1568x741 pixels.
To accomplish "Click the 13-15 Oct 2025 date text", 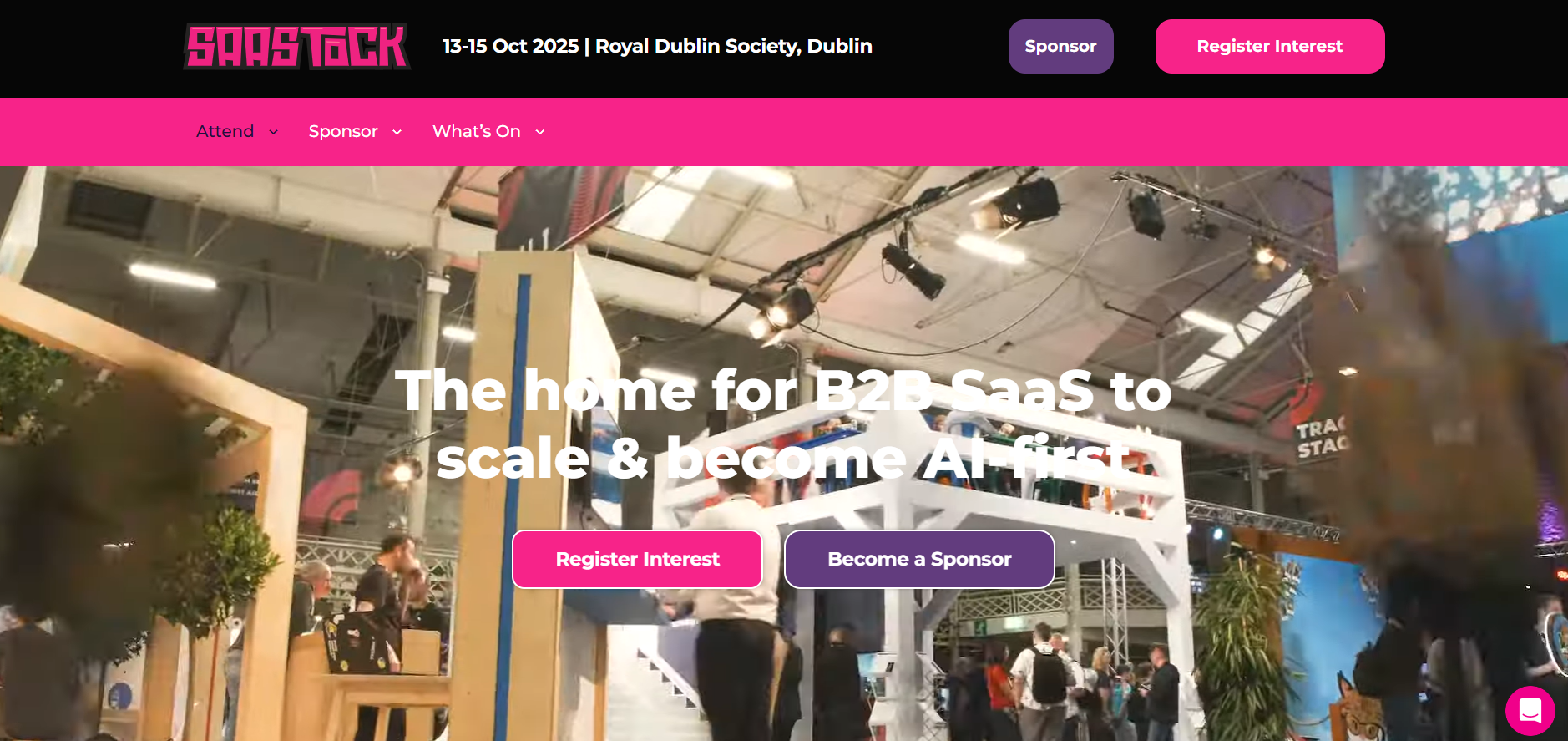I will [510, 46].
